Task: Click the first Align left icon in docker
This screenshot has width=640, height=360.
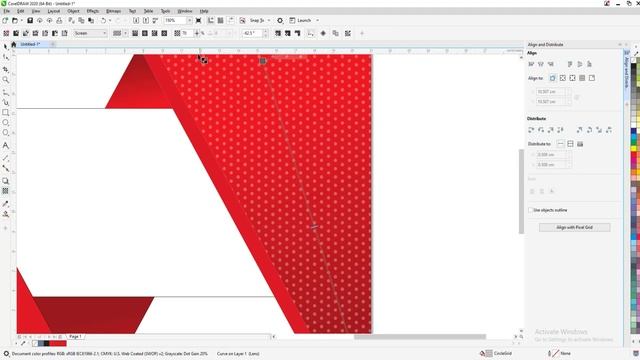Action: [531, 64]
